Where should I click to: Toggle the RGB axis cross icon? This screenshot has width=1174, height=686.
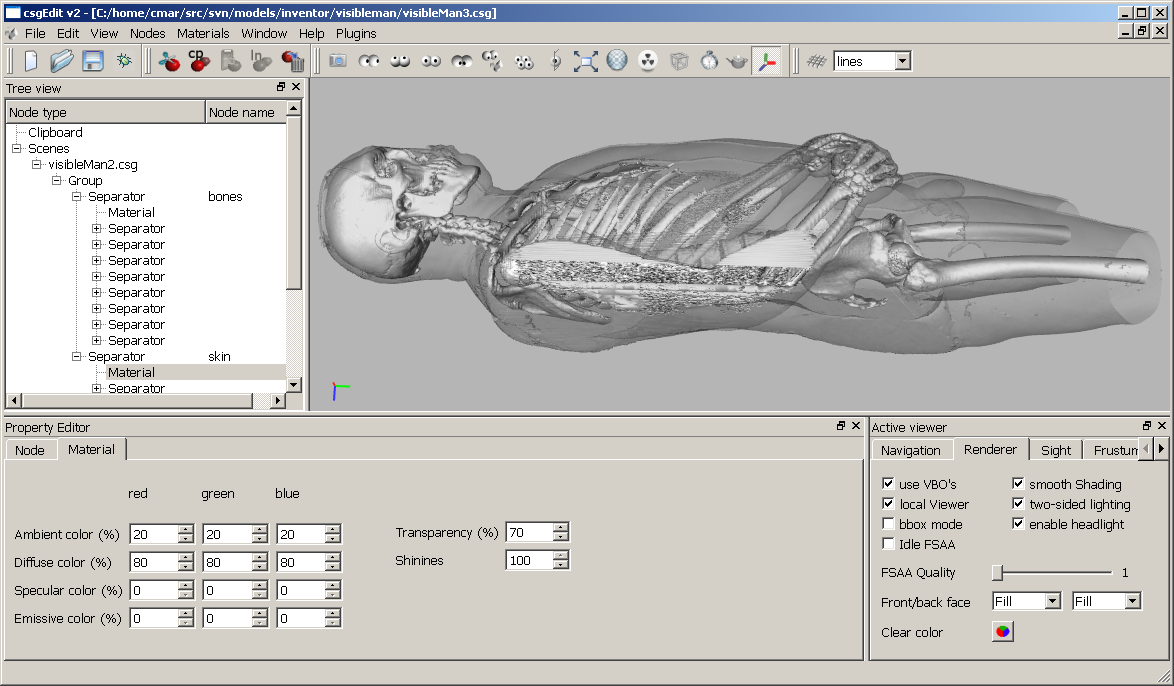767,61
